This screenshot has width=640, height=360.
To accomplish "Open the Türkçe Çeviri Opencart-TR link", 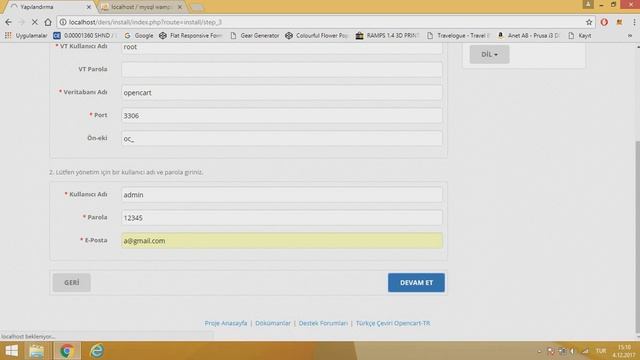I will (x=393, y=323).
